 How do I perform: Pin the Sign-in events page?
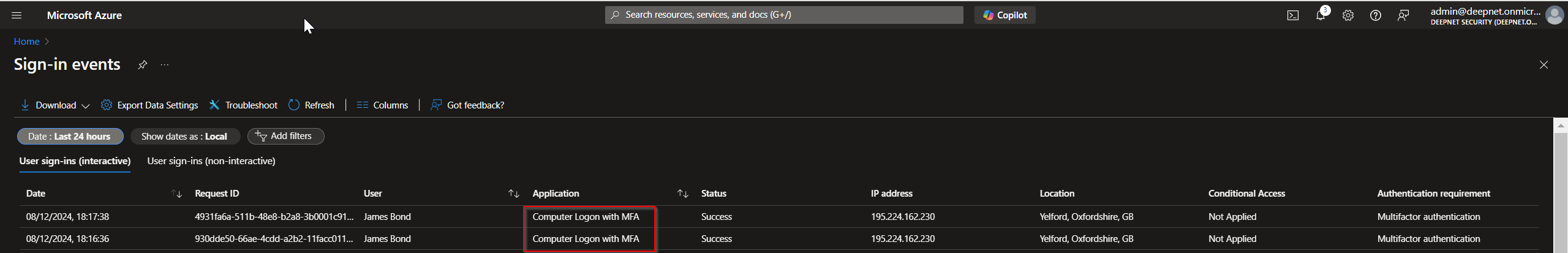[x=143, y=65]
